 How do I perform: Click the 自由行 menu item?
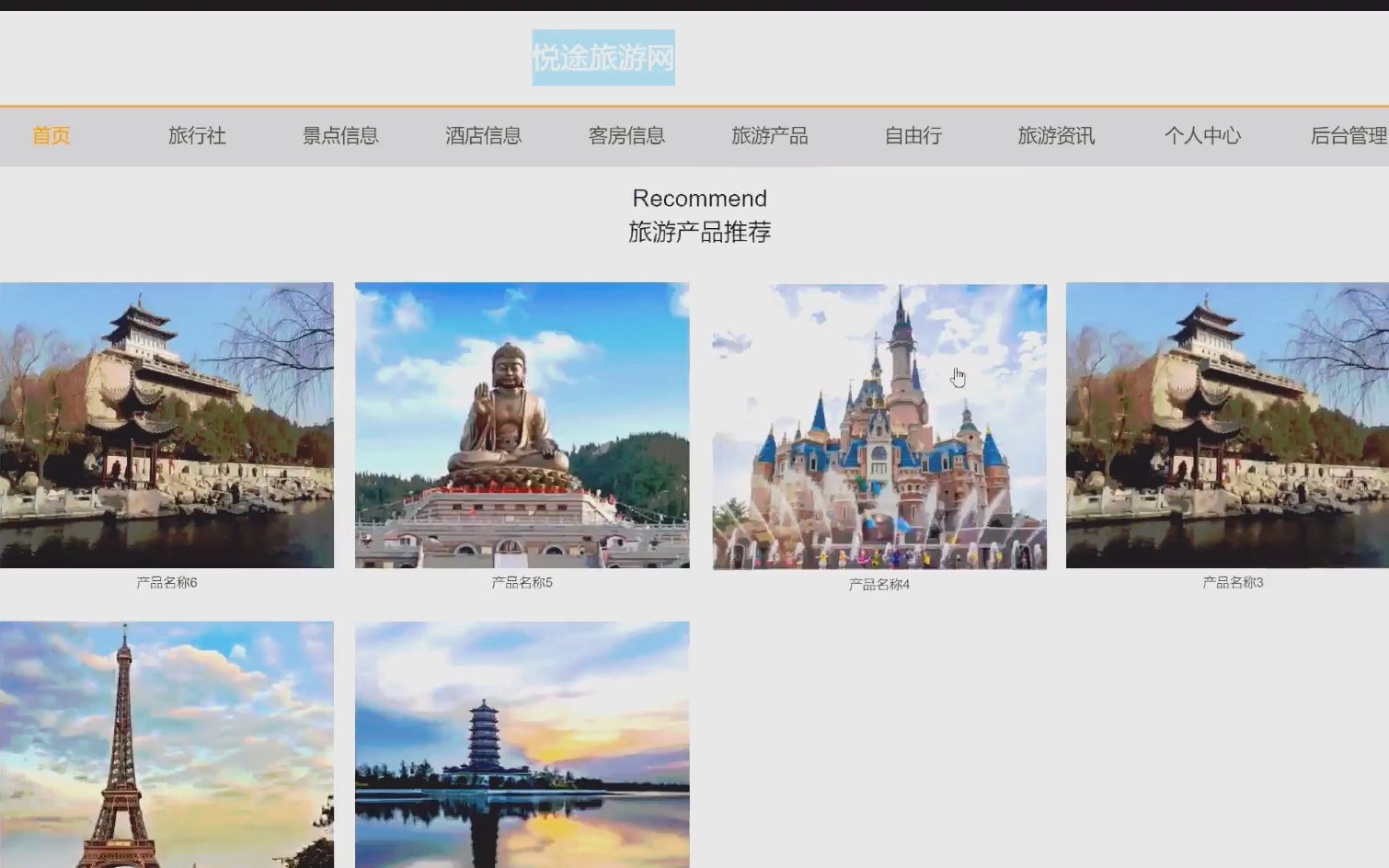coord(913,136)
